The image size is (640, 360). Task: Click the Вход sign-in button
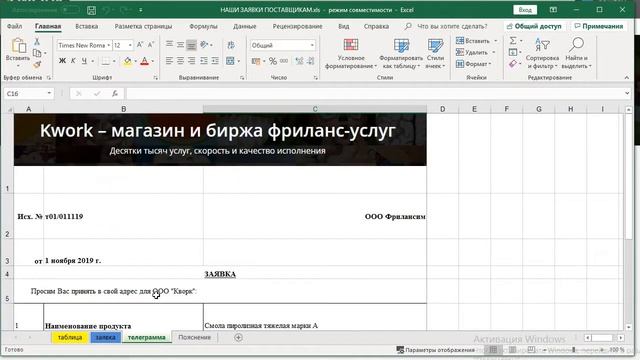[x=525, y=10]
